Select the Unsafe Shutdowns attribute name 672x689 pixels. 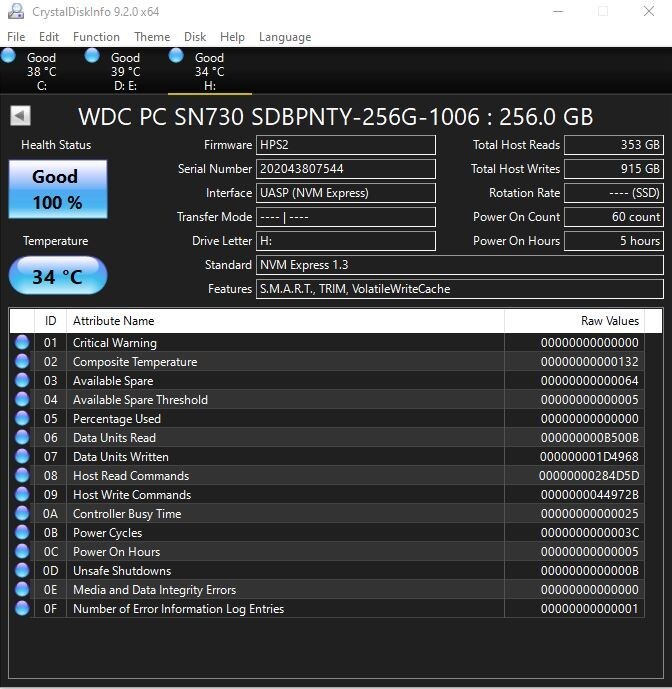[x=122, y=571]
